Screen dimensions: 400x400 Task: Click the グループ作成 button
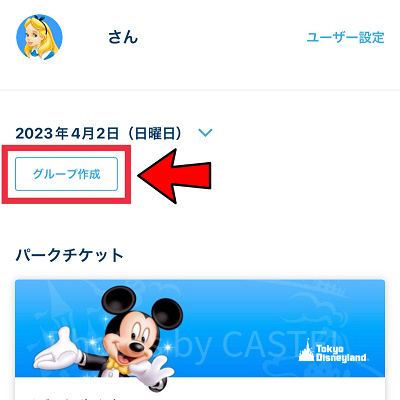pos(66,174)
